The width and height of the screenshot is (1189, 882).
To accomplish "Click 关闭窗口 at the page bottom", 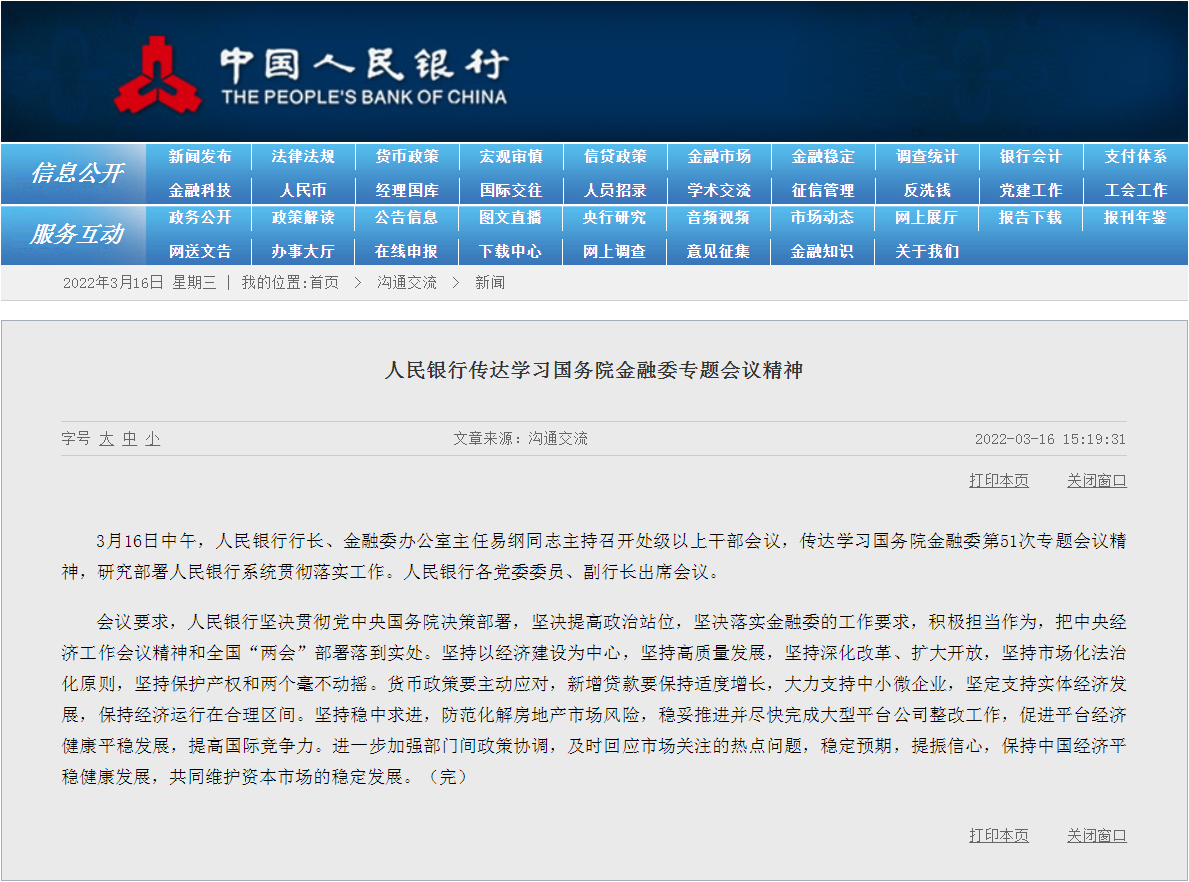I will tap(1097, 836).
